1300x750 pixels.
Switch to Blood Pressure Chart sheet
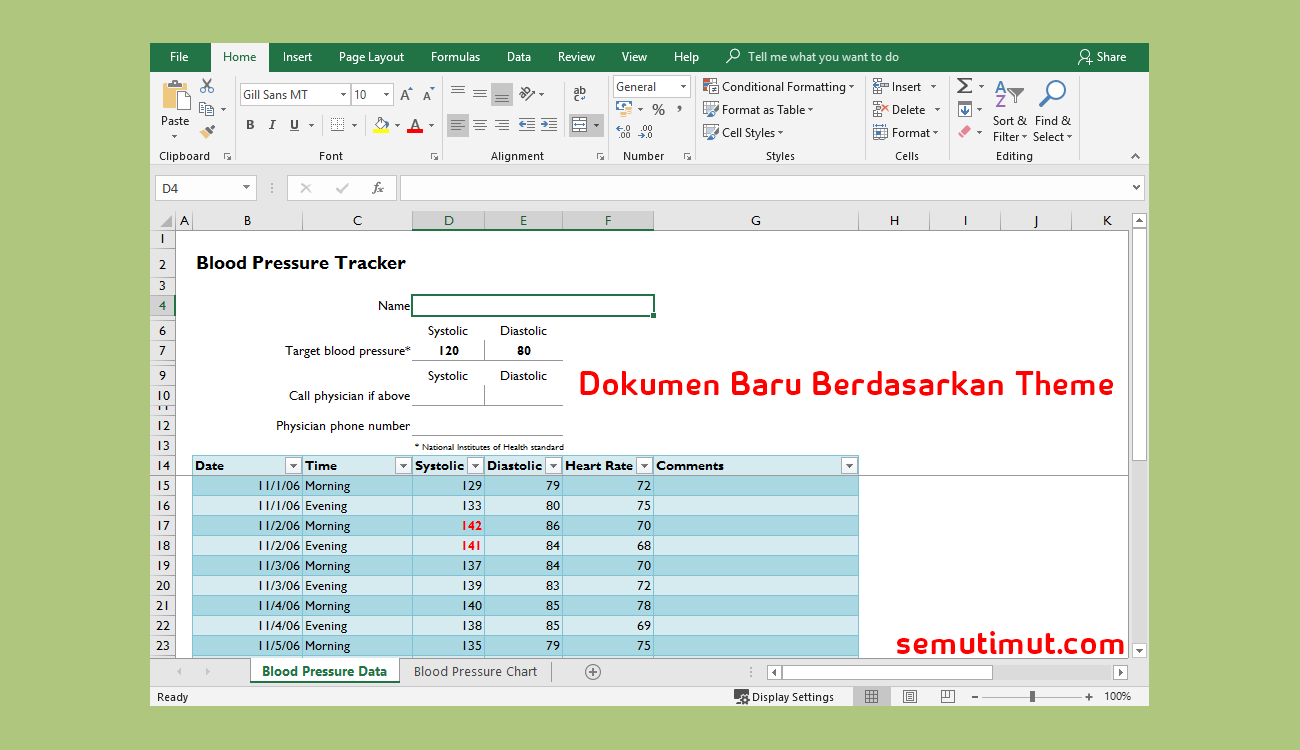475,672
